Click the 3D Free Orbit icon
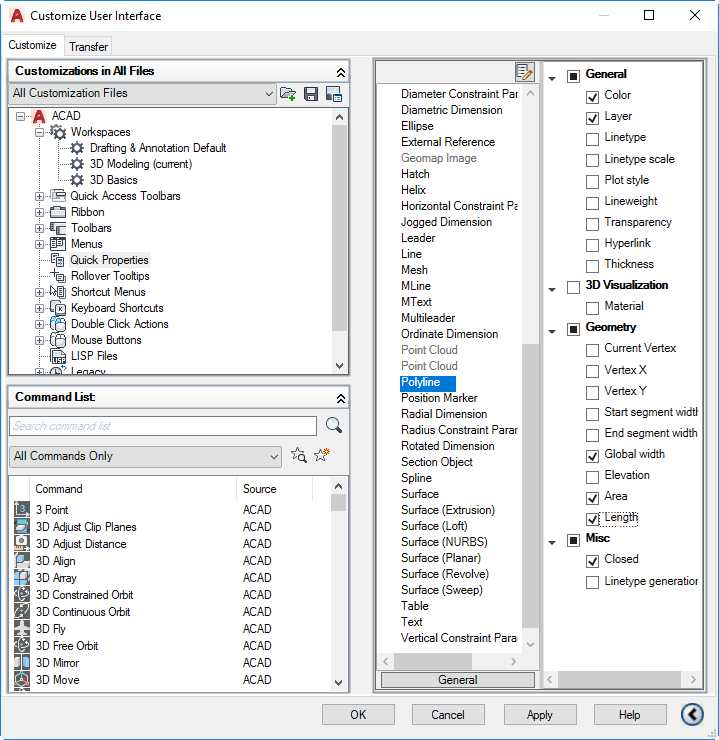The height and width of the screenshot is (740, 719). tap(22, 645)
